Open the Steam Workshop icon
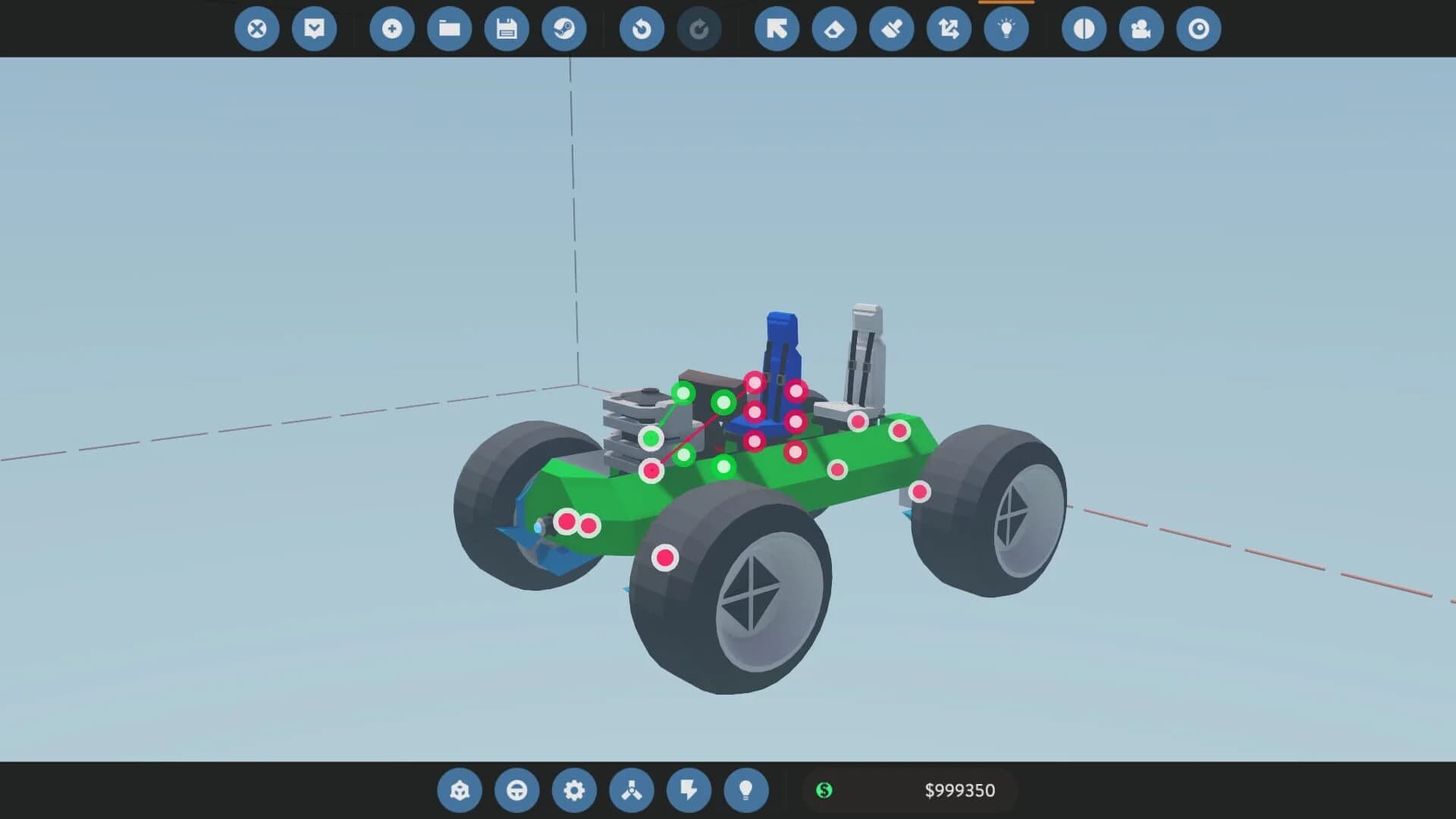Image resolution: width=1456 pixels, height=819 pixels. (x=564, y=29)
